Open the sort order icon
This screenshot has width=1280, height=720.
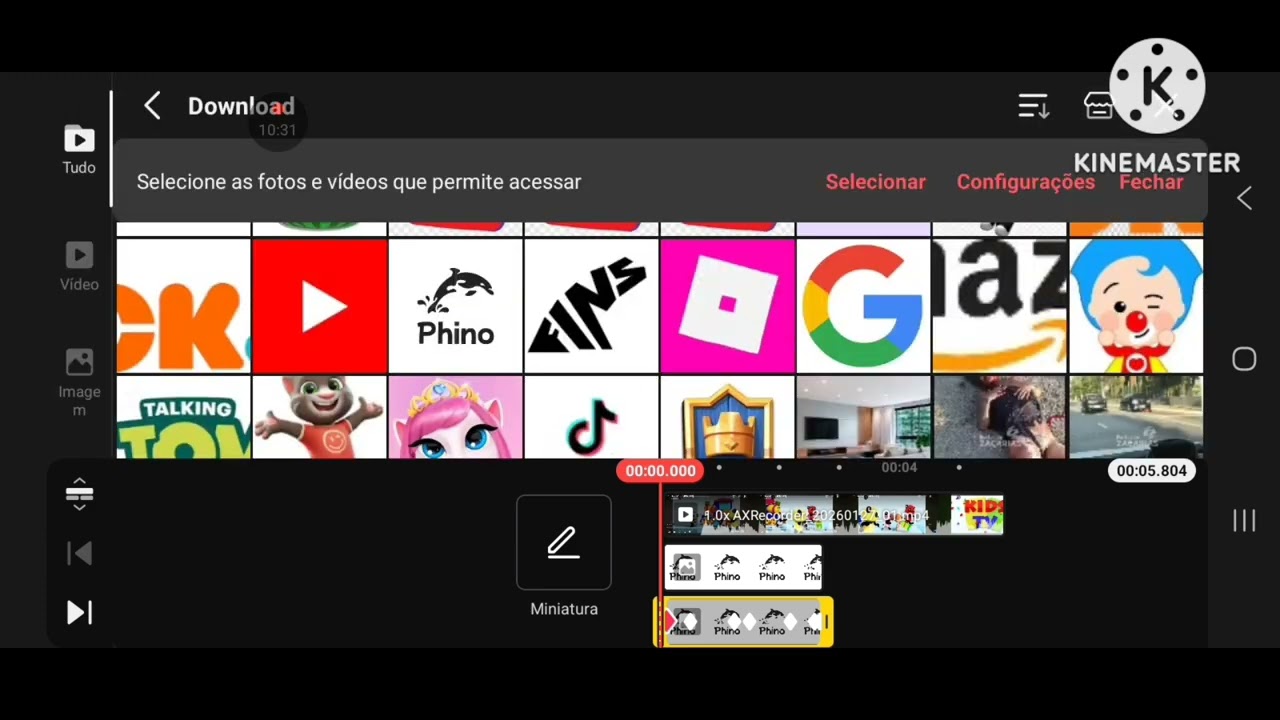(1033, 106)
